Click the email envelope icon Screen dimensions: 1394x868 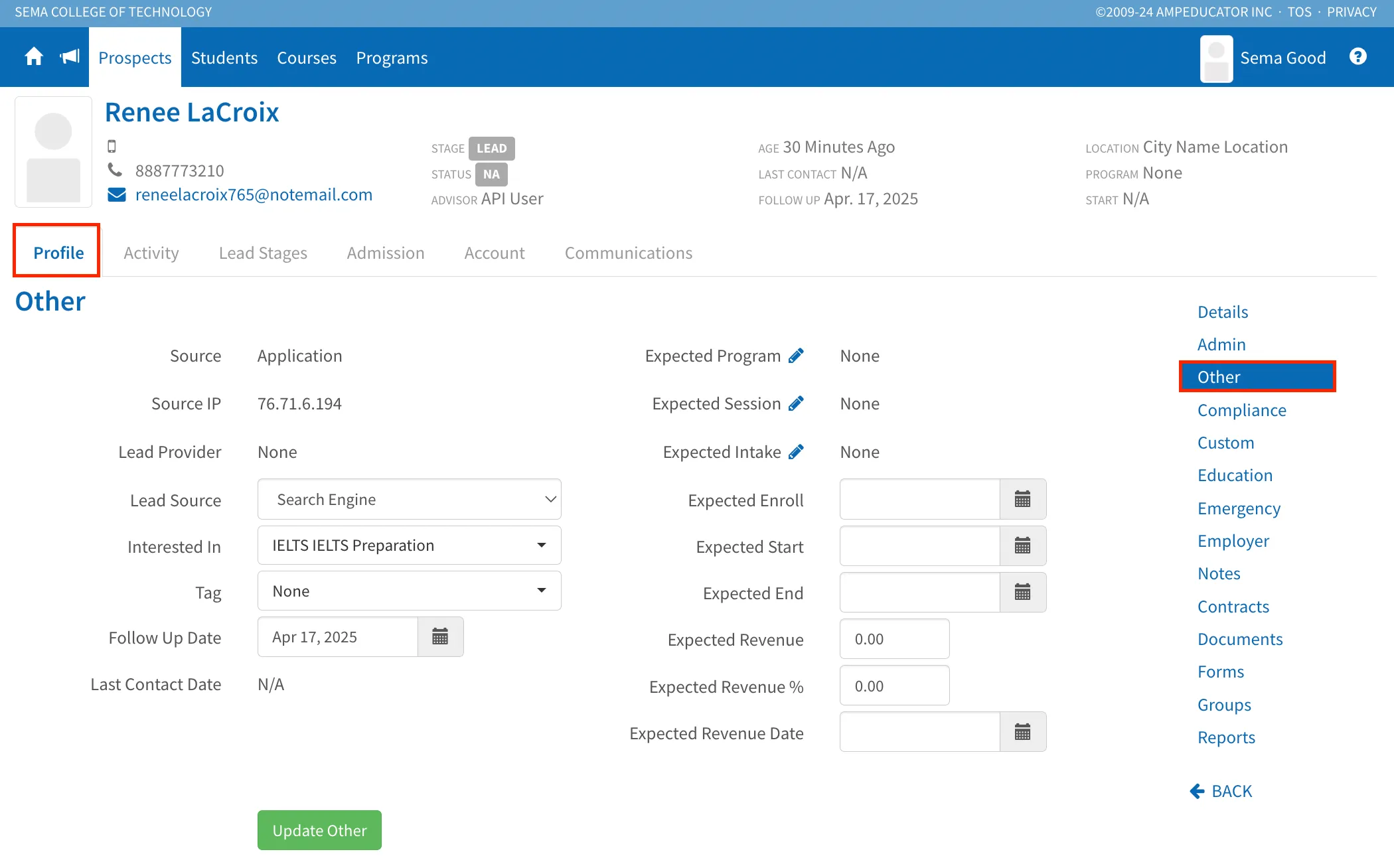117,194
